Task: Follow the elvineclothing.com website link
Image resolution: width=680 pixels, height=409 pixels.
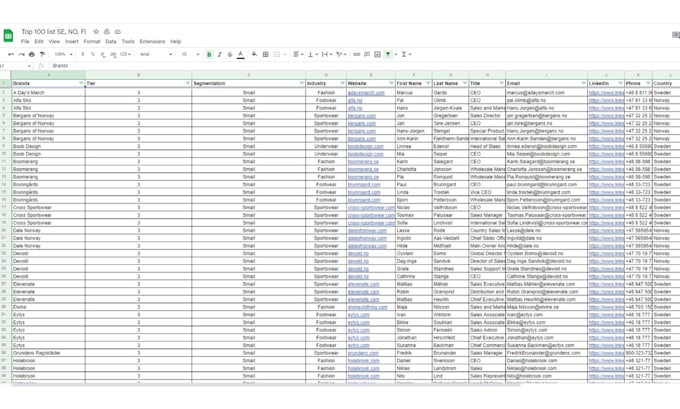Action: click(368, 307)
